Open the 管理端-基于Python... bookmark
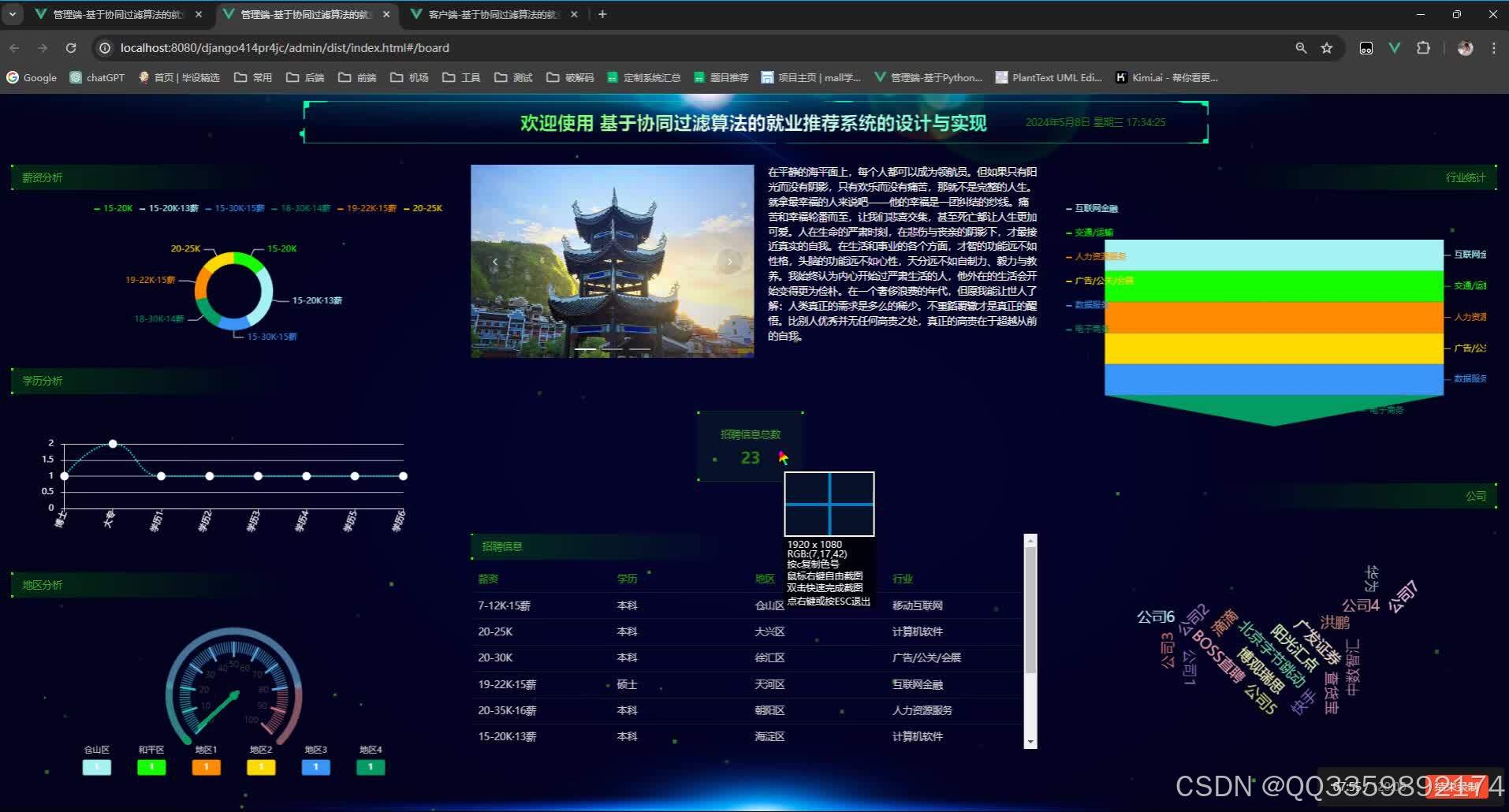This screenshot has height=812, width=1509. tap(928, 77)
